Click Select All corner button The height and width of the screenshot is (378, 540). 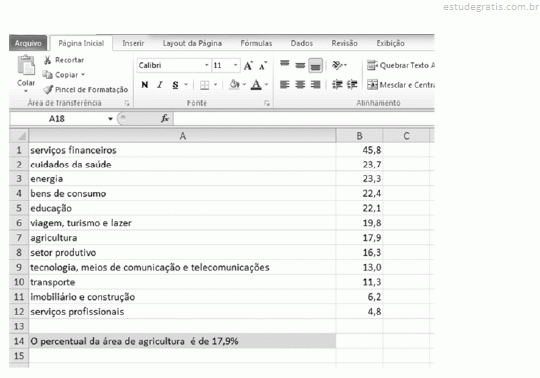(19, 136)
